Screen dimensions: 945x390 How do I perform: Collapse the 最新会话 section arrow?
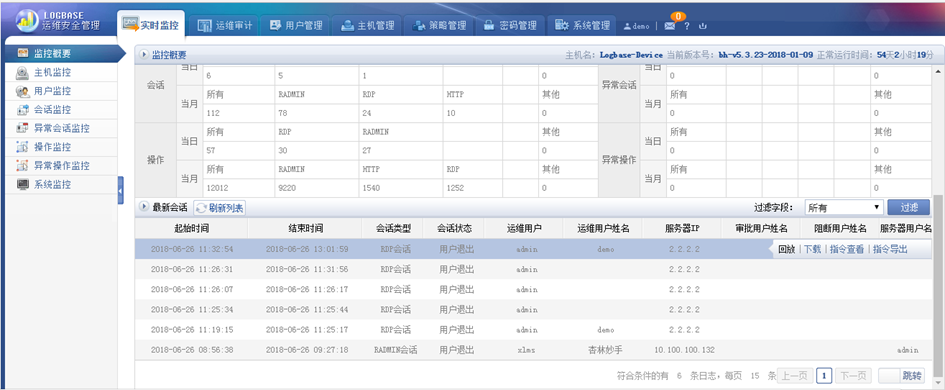[x=144, y=207]
